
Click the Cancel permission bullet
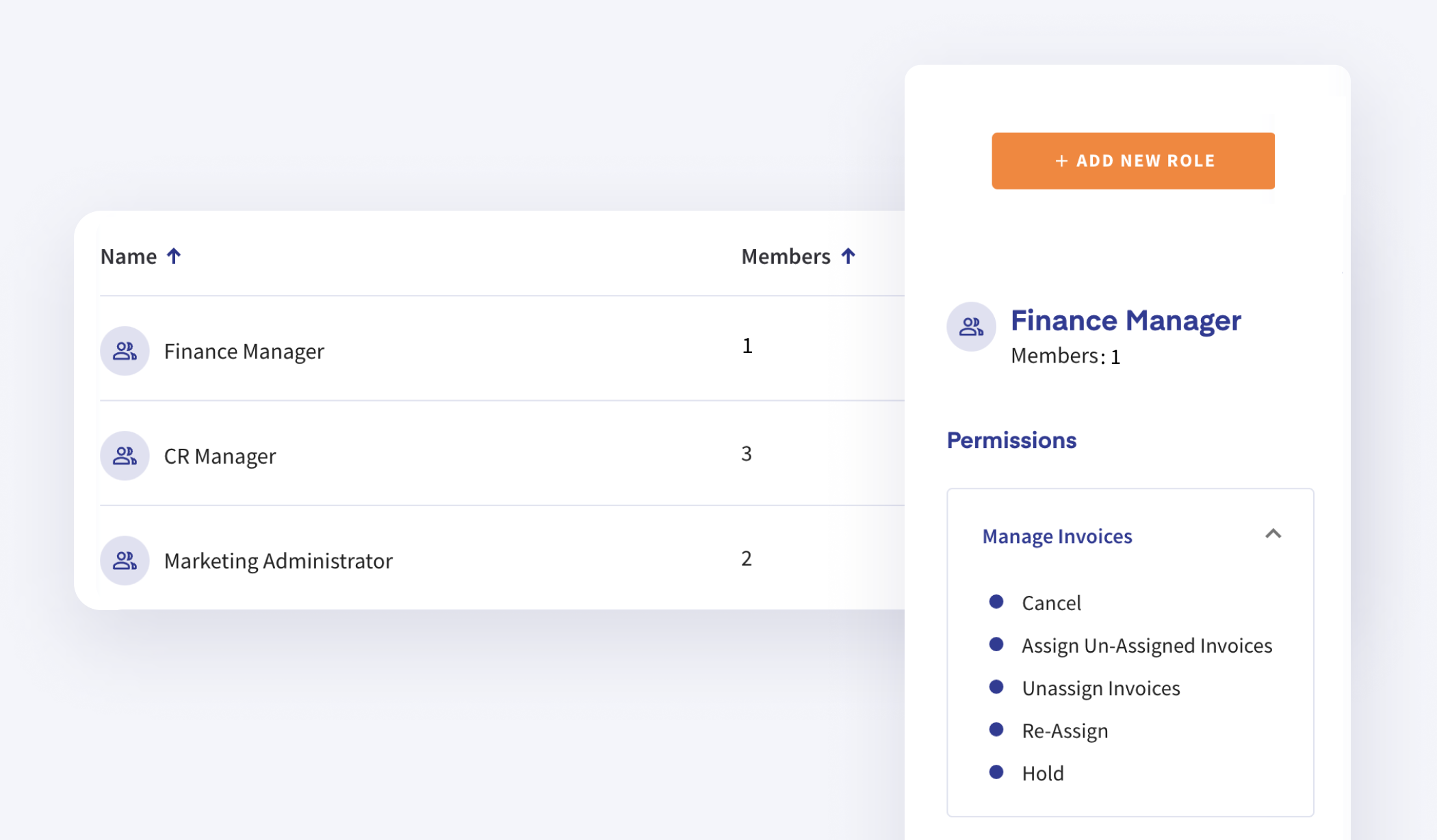click(x=996, y=602)
